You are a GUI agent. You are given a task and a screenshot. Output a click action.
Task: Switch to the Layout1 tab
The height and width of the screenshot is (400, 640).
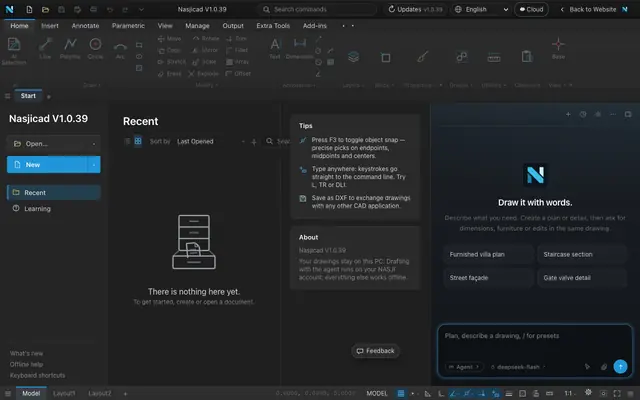click(x=64, y=393)
